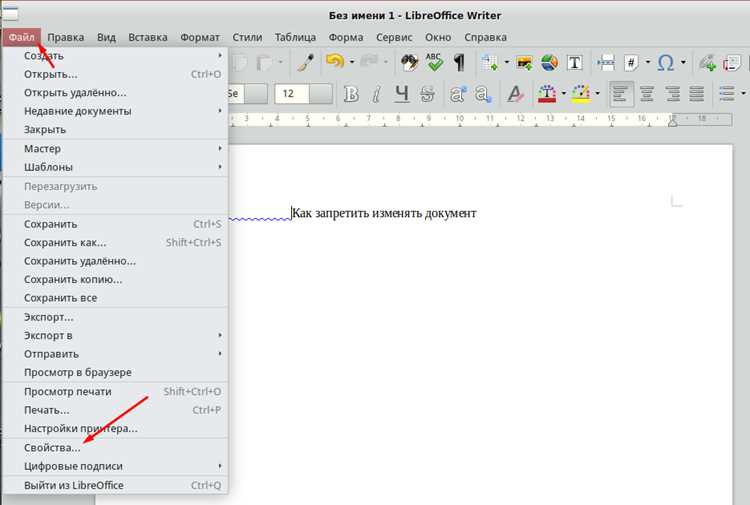Close the Файл menu by clicking Файл
750x505 pixels.
(22, 37)
